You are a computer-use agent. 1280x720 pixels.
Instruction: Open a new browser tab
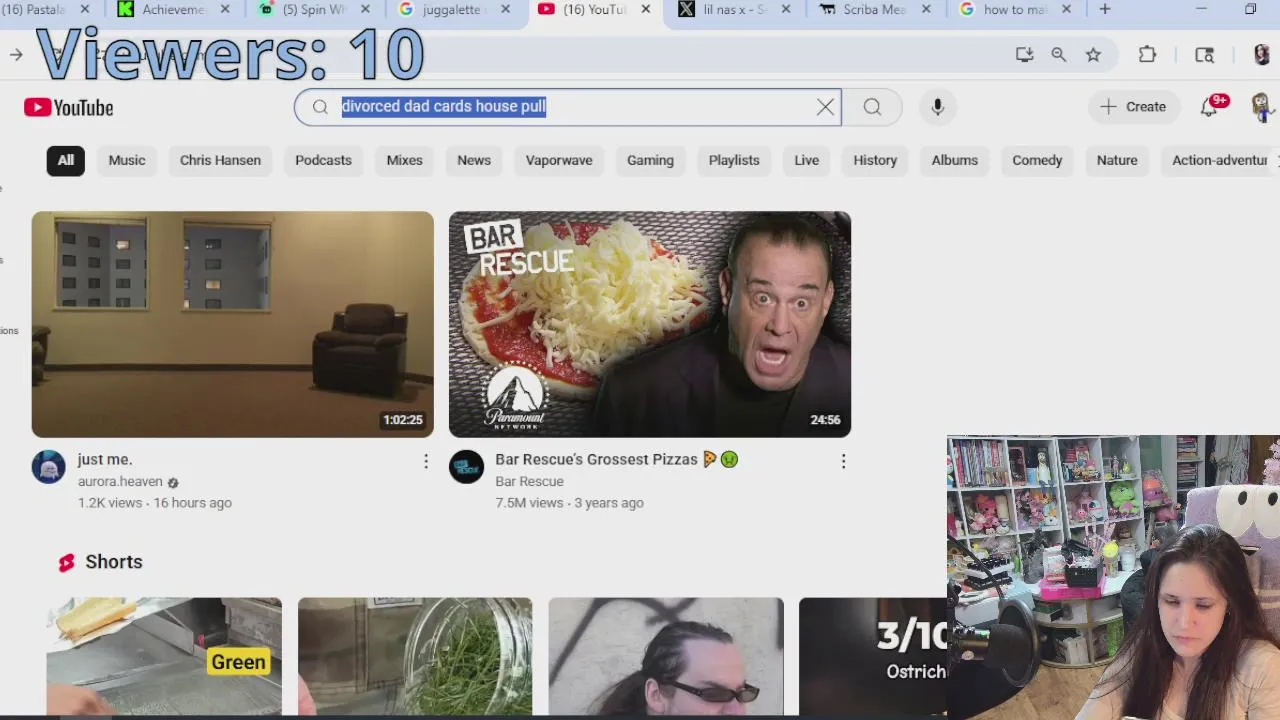tap(1105, 9)
